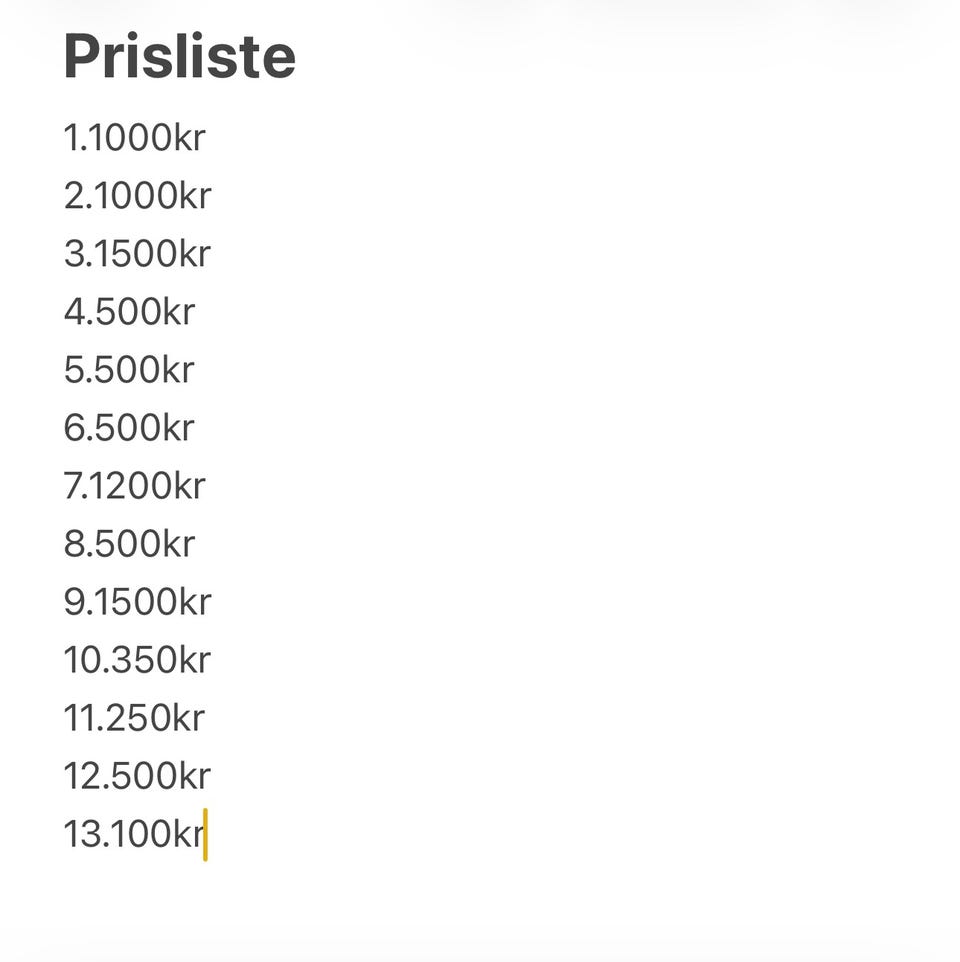
Task: Tap the number 1200 on line 7
Action: (x=127, y=485)
